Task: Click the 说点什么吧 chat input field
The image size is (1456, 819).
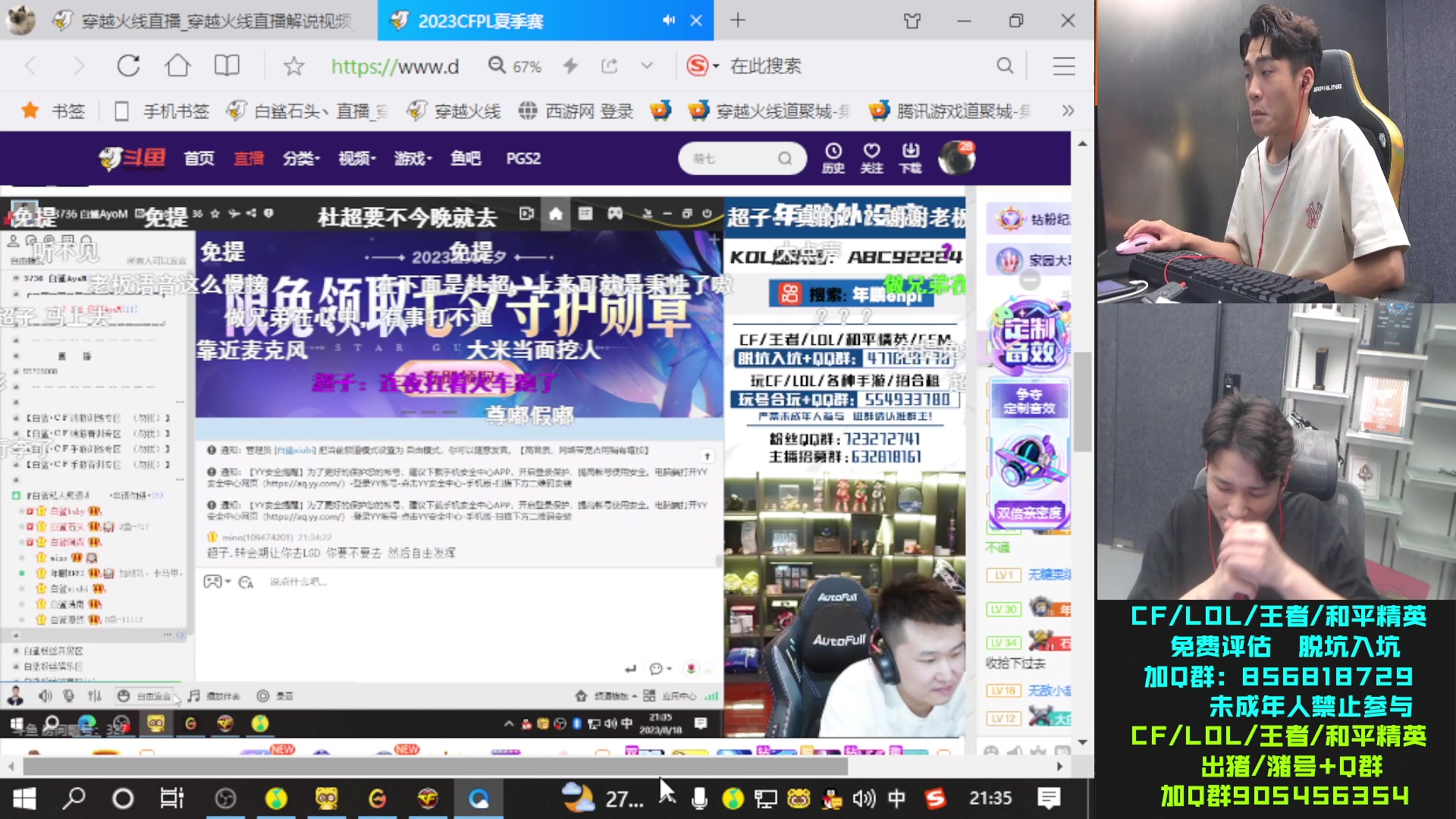Action: coord(379,582)
